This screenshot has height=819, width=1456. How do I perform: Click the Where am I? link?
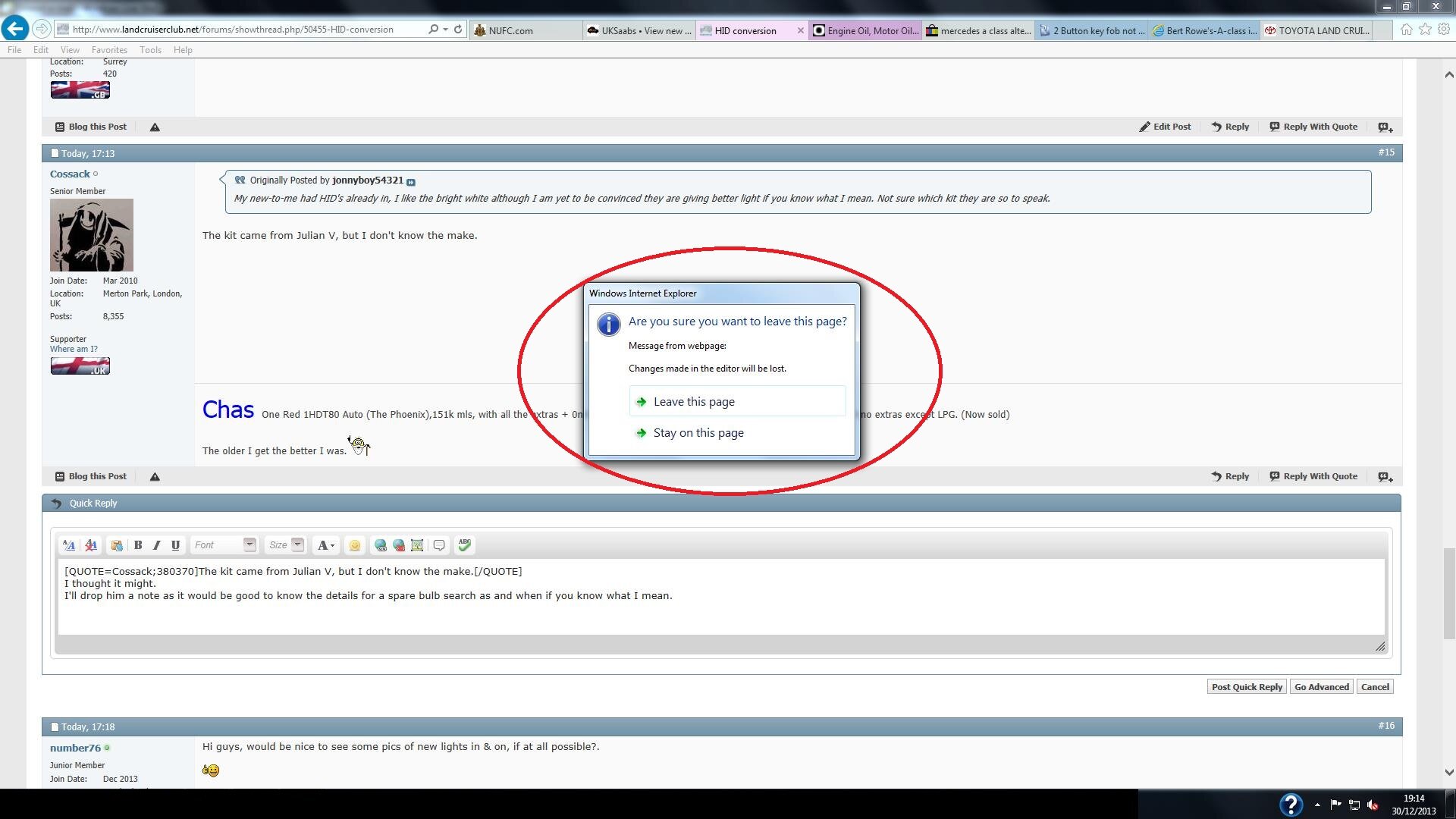[x=74, y=349]
